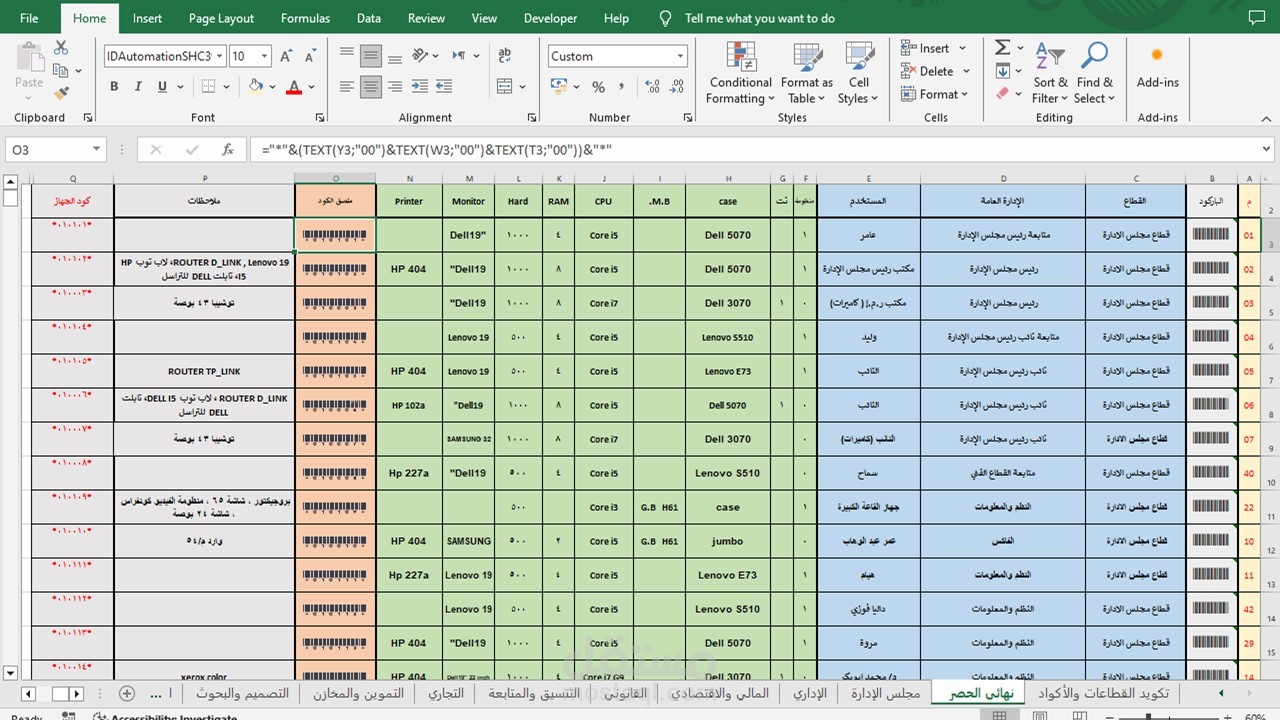Switch to the Insert ribbon tab
The width and height of the screenshot is (1280, 720).
(x=147, y=18)
